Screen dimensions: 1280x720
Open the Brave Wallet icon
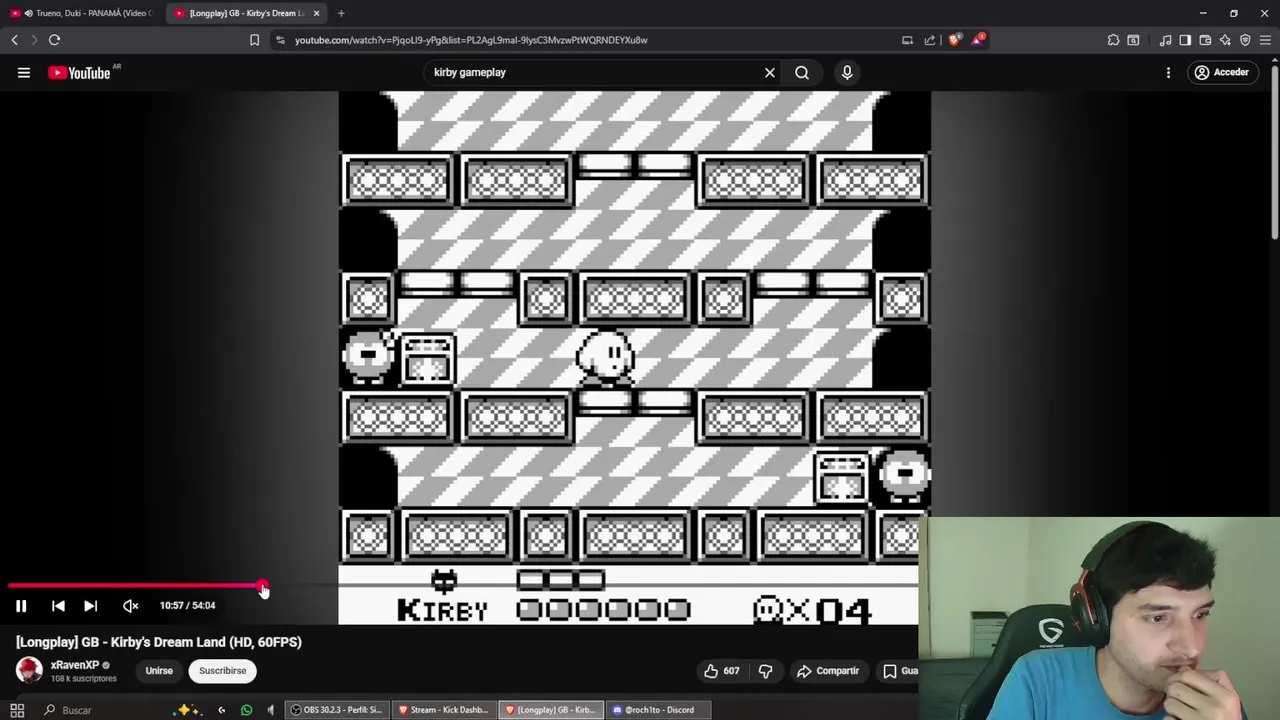(x=1205, y=40)
